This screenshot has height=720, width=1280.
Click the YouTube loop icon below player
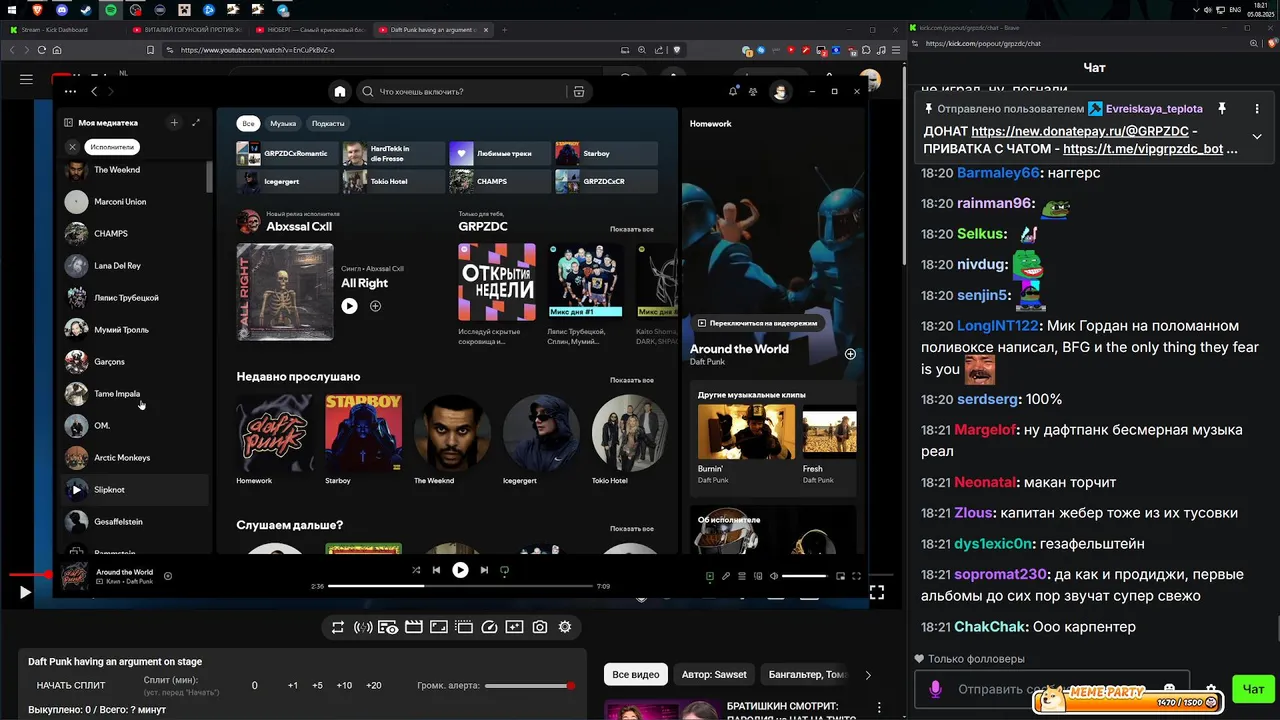338,627
